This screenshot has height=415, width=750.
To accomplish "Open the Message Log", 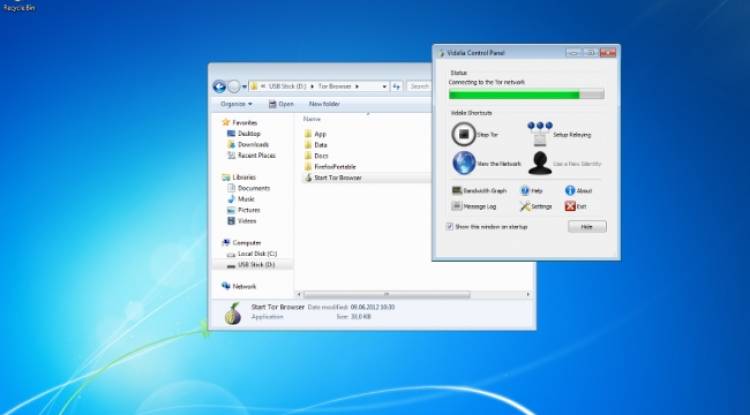I will click(474, 206).
